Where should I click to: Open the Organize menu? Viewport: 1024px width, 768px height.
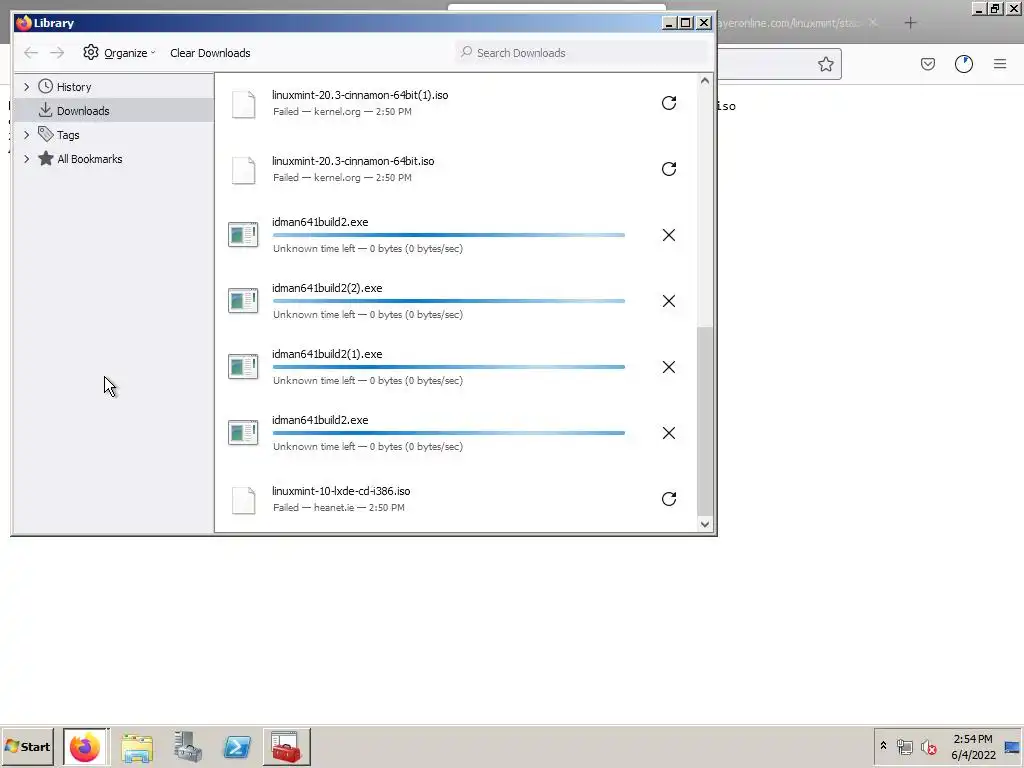[120, 53]
